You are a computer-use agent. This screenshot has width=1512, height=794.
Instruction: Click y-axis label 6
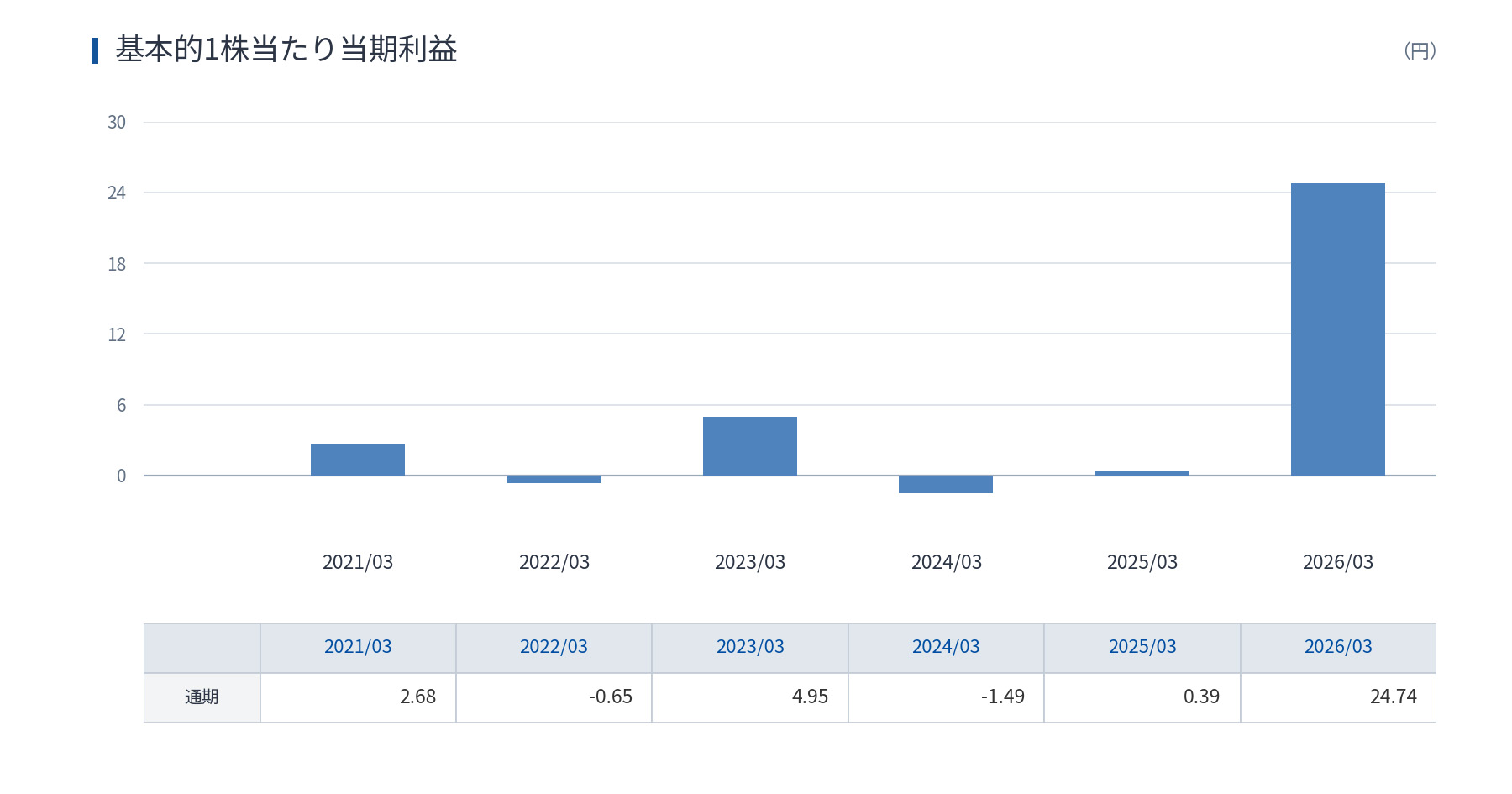coord(121,405)
